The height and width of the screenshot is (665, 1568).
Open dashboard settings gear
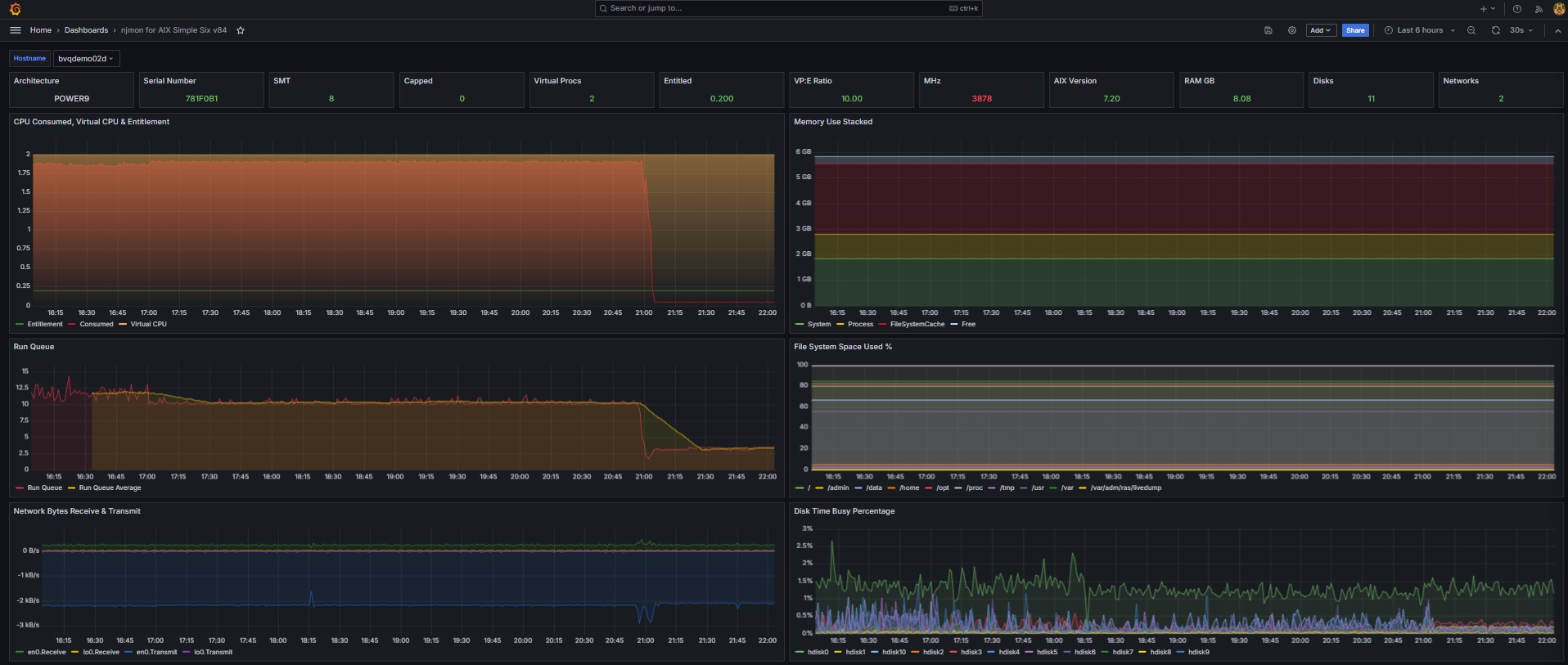click(x=1292, y=30)
